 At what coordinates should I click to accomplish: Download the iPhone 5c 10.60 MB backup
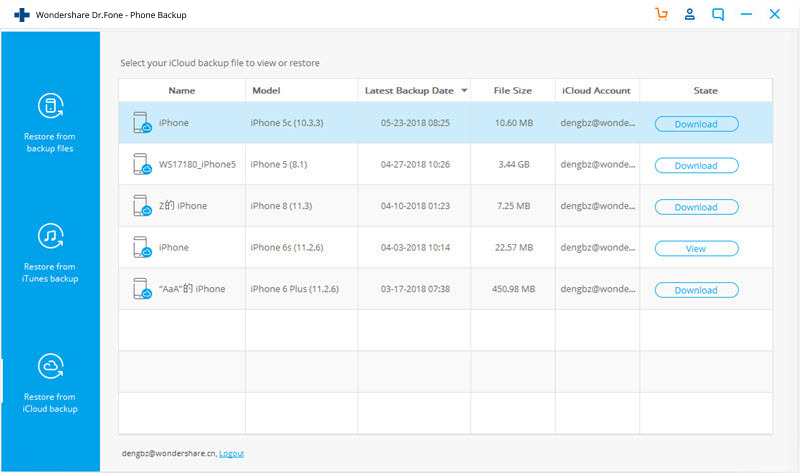click(x=696, y=124)
